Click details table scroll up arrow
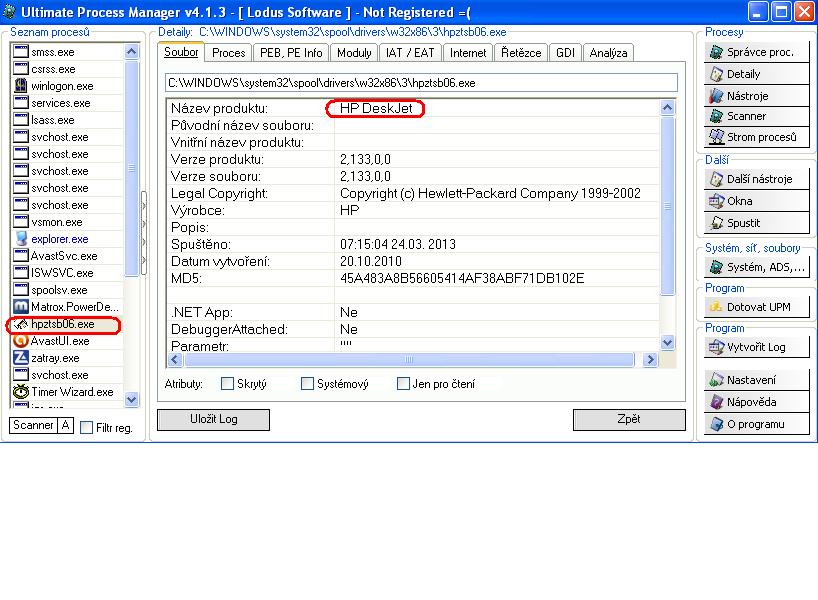The height and width of the screenshot is (600, 818). point(667,107)
